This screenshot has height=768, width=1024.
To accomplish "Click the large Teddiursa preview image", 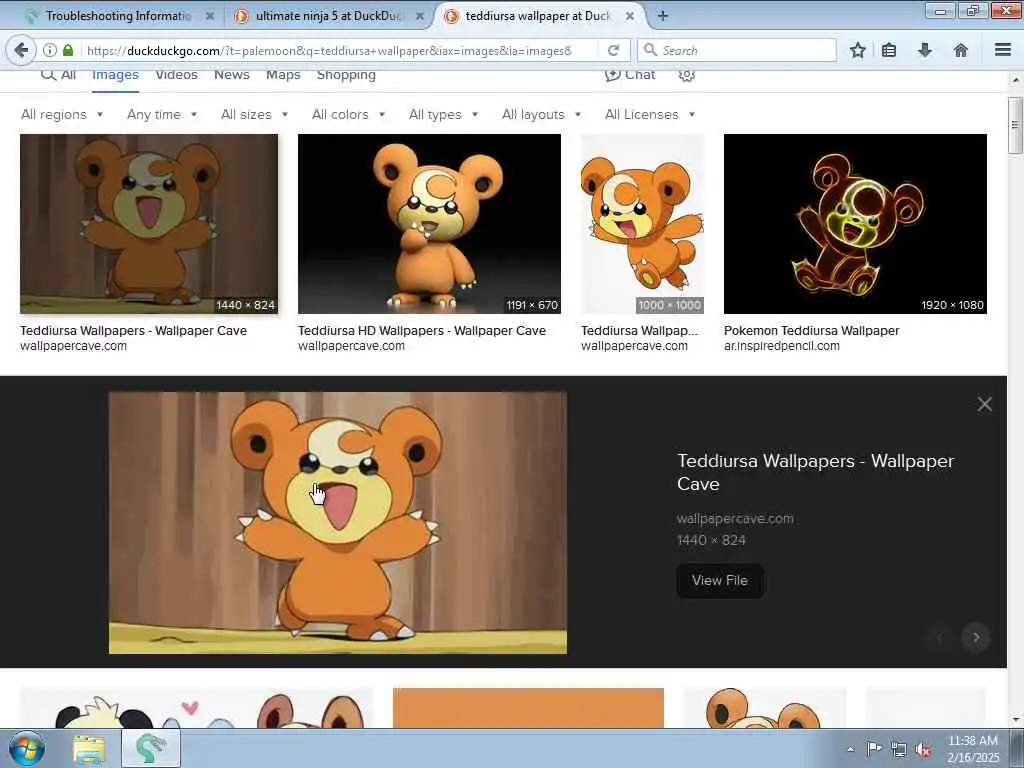I will (338, 522).
